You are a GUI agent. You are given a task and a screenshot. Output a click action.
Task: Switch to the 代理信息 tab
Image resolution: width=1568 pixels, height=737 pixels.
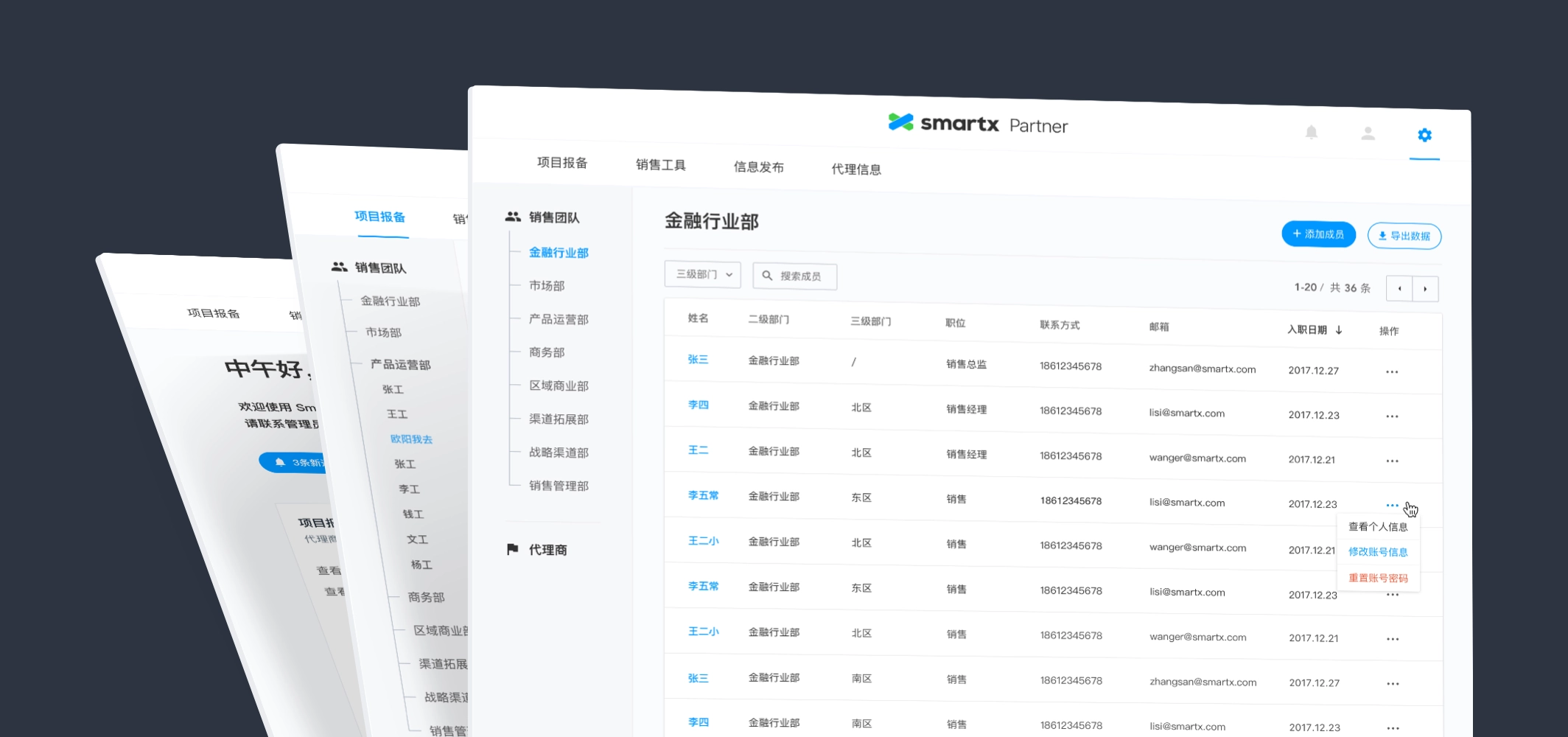pos(855,170)
